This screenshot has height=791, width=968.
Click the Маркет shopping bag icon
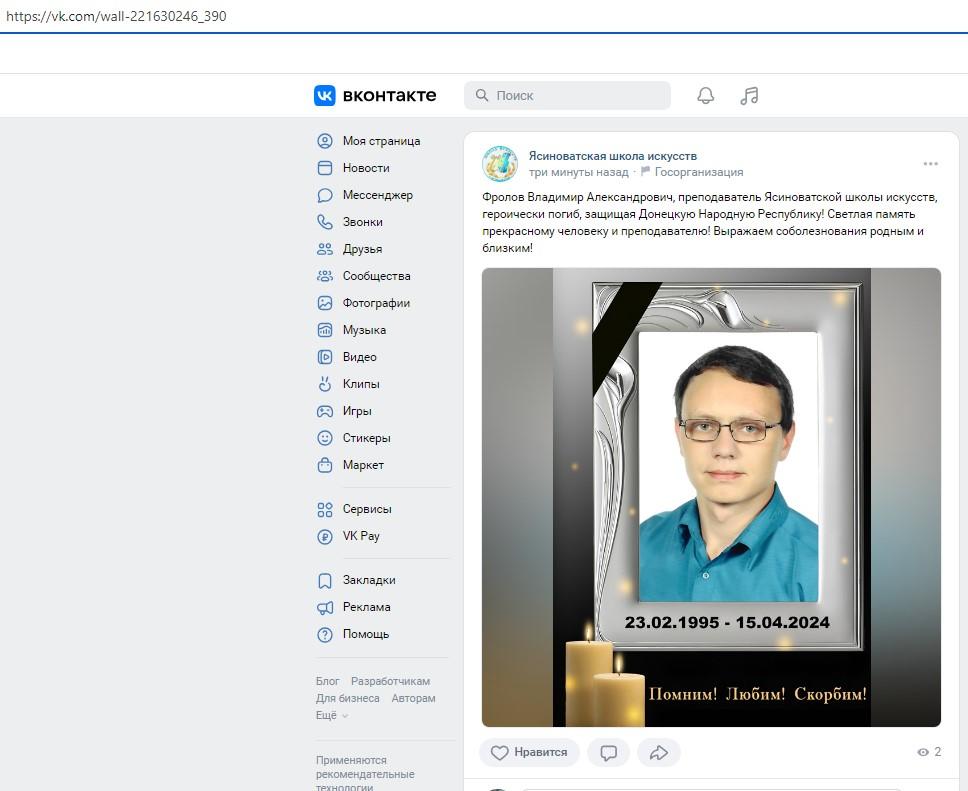[325, 465]
